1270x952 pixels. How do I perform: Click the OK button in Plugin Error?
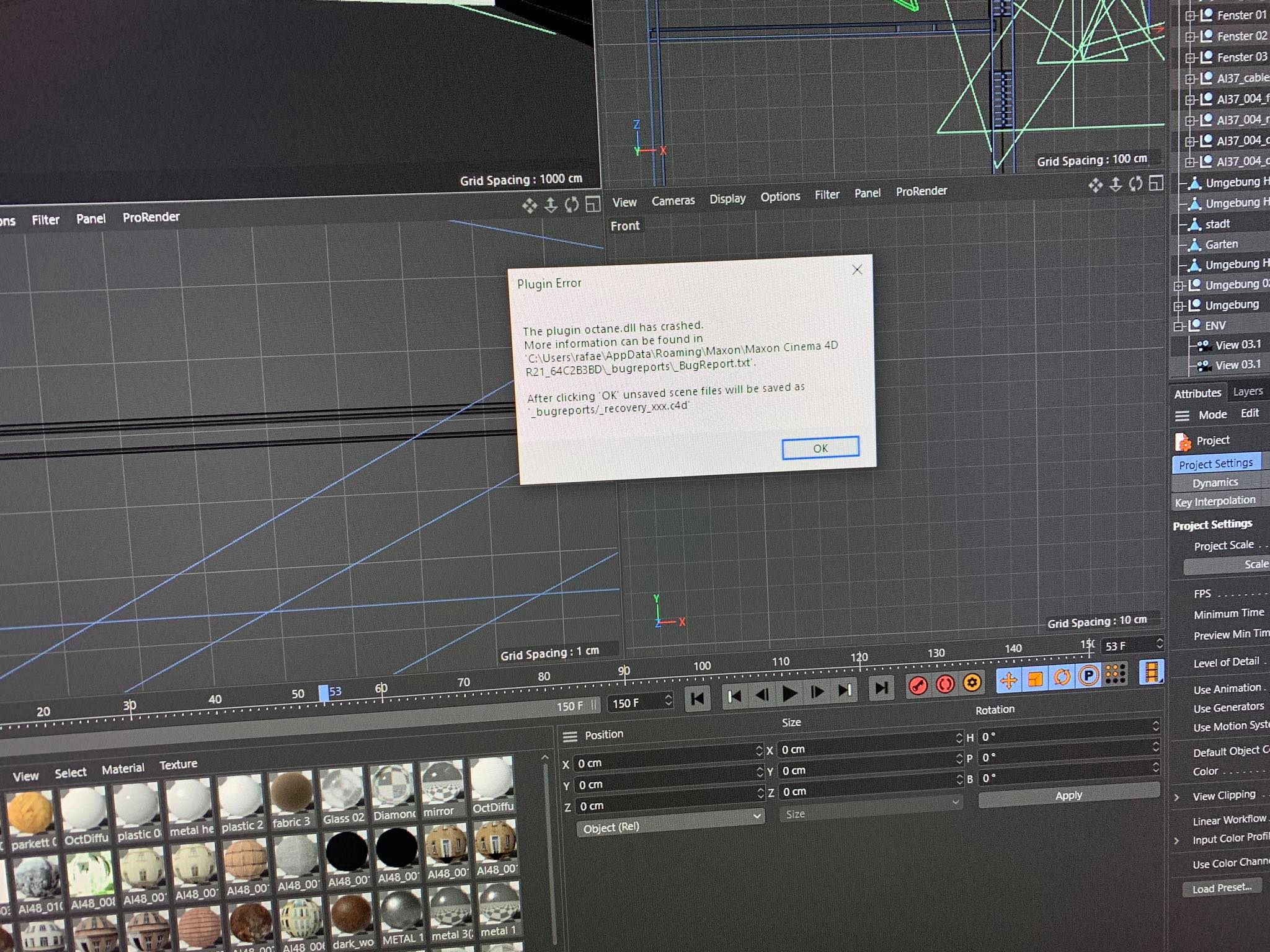coord(820,448)
